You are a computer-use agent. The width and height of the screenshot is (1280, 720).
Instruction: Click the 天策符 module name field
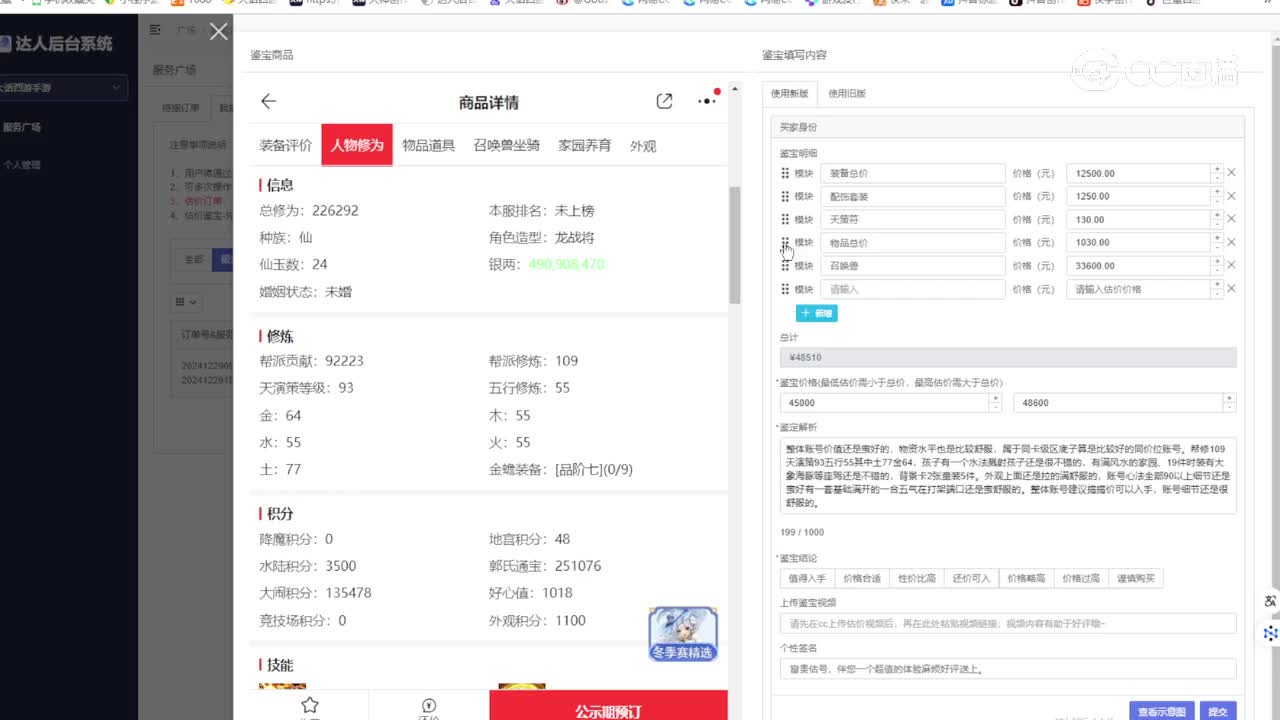coord(912,219)
